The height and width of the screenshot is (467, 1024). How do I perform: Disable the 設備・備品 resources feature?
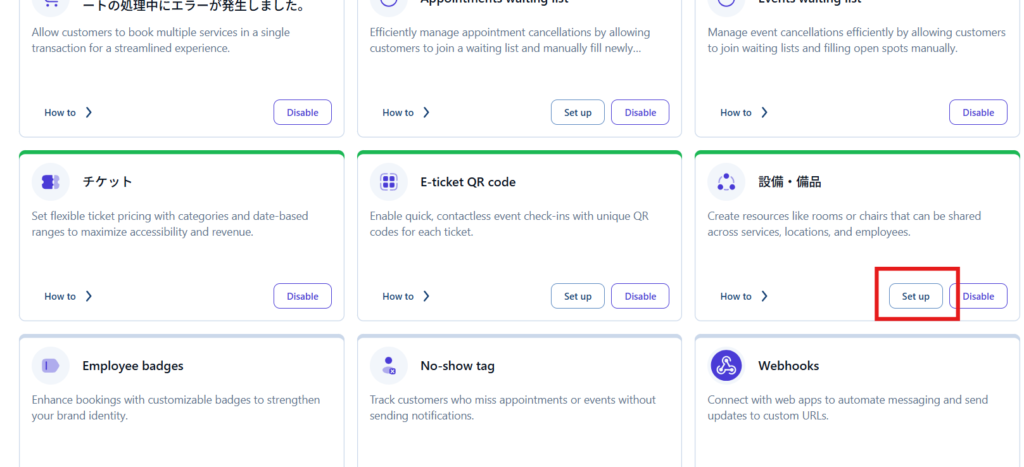tap(978, 296)
